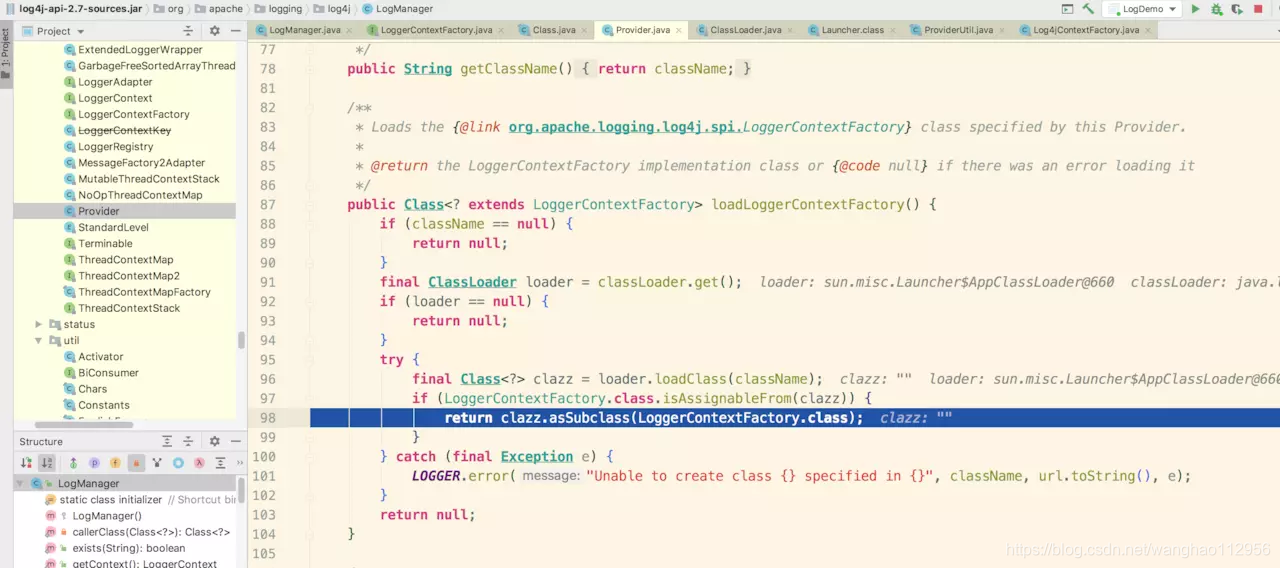Image resolution: width=1280 pixels, height=568 pixels.
Task: Toggle show properties (p) in Structure
Action: [94, 463]
